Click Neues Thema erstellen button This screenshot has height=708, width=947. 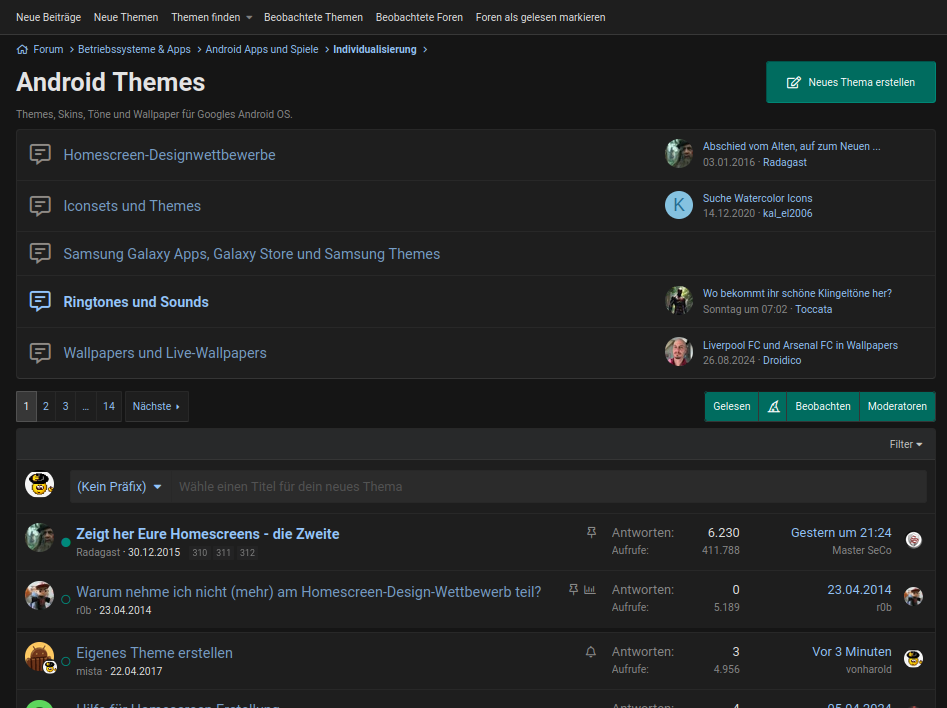850,82
